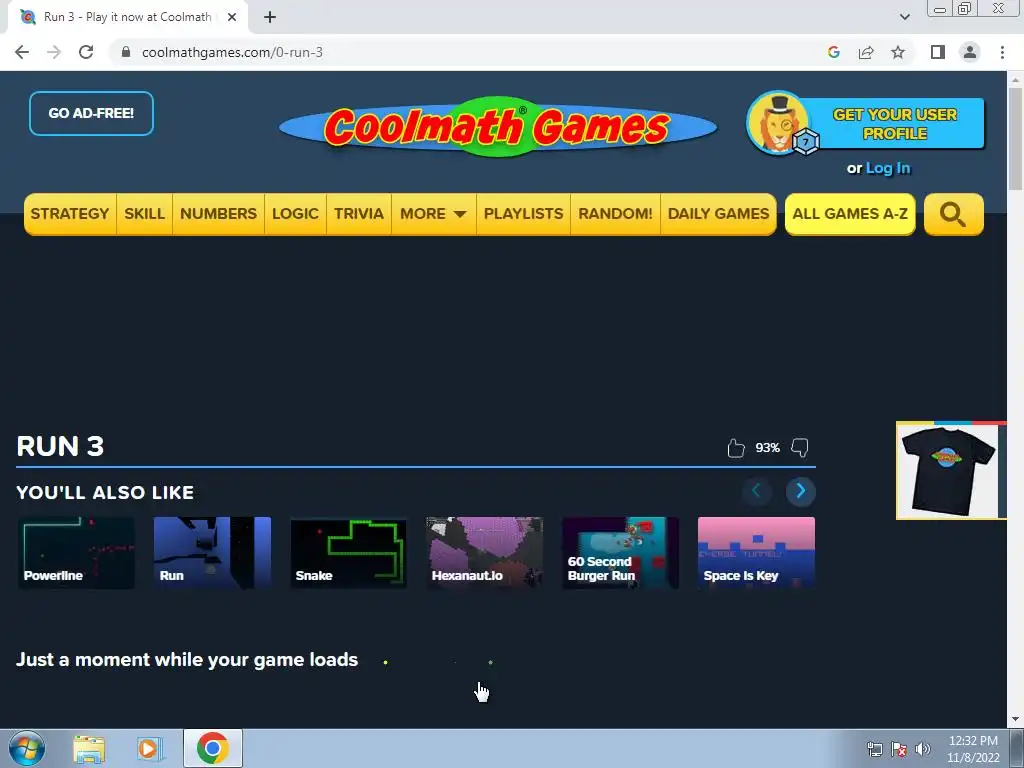Screen dimensions: 1024x768
Task: Click the previous arrow in You'll Also Like
Action: click(756, 491)
